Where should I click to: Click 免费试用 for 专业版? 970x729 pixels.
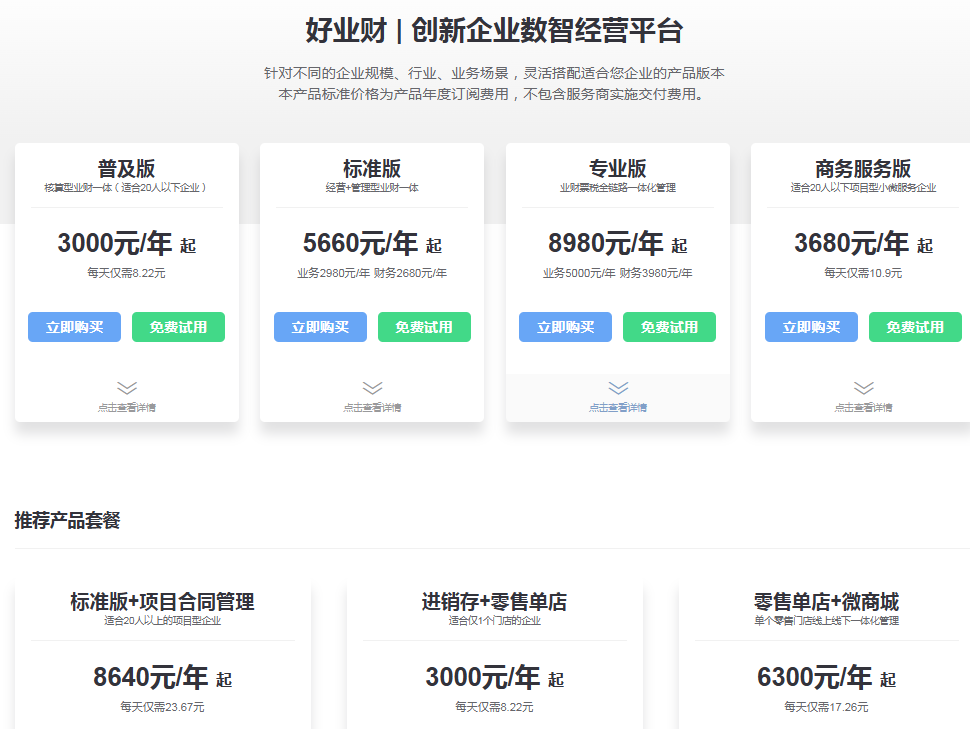coord(669,327)
